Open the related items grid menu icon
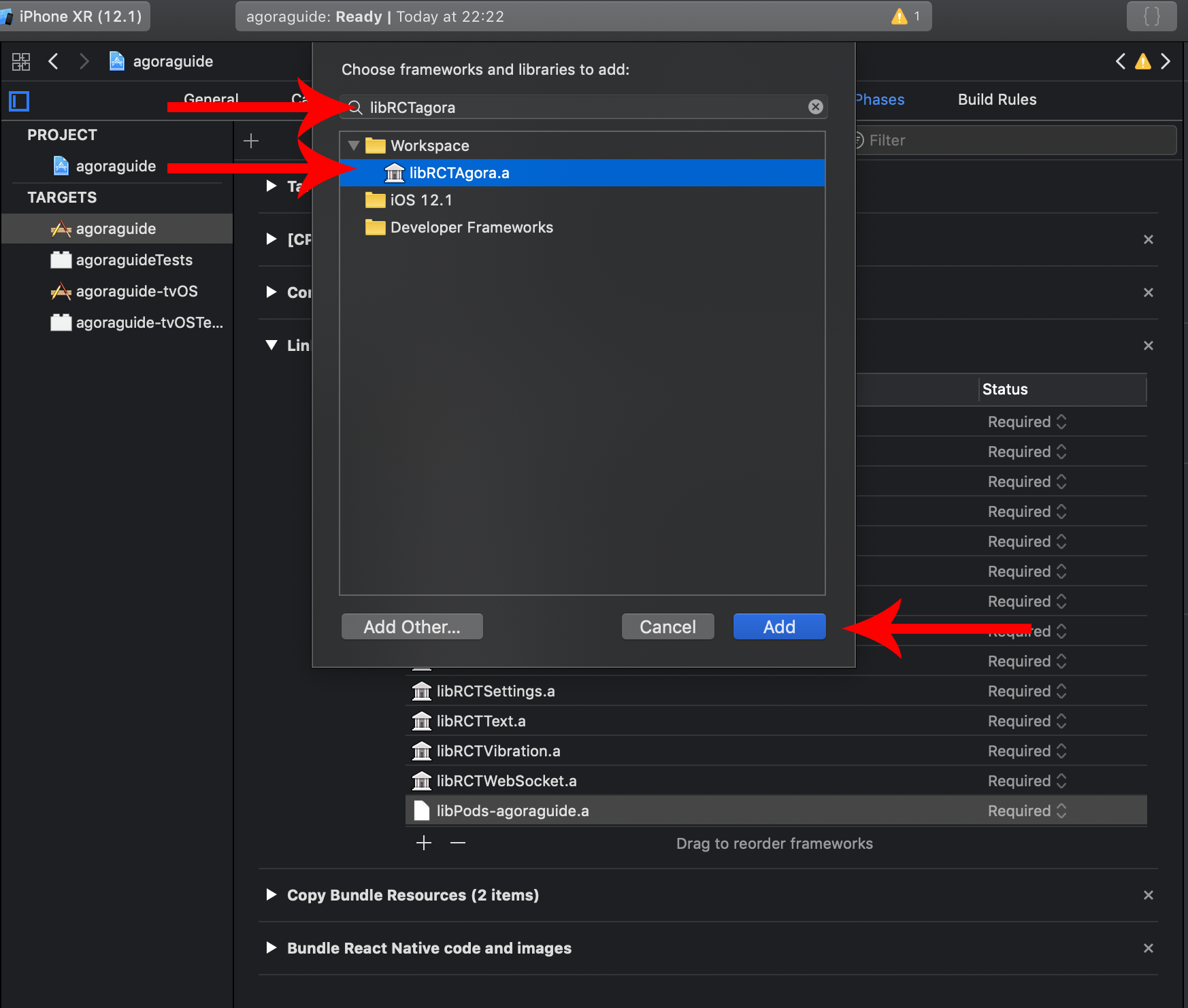 coord(21,61)
